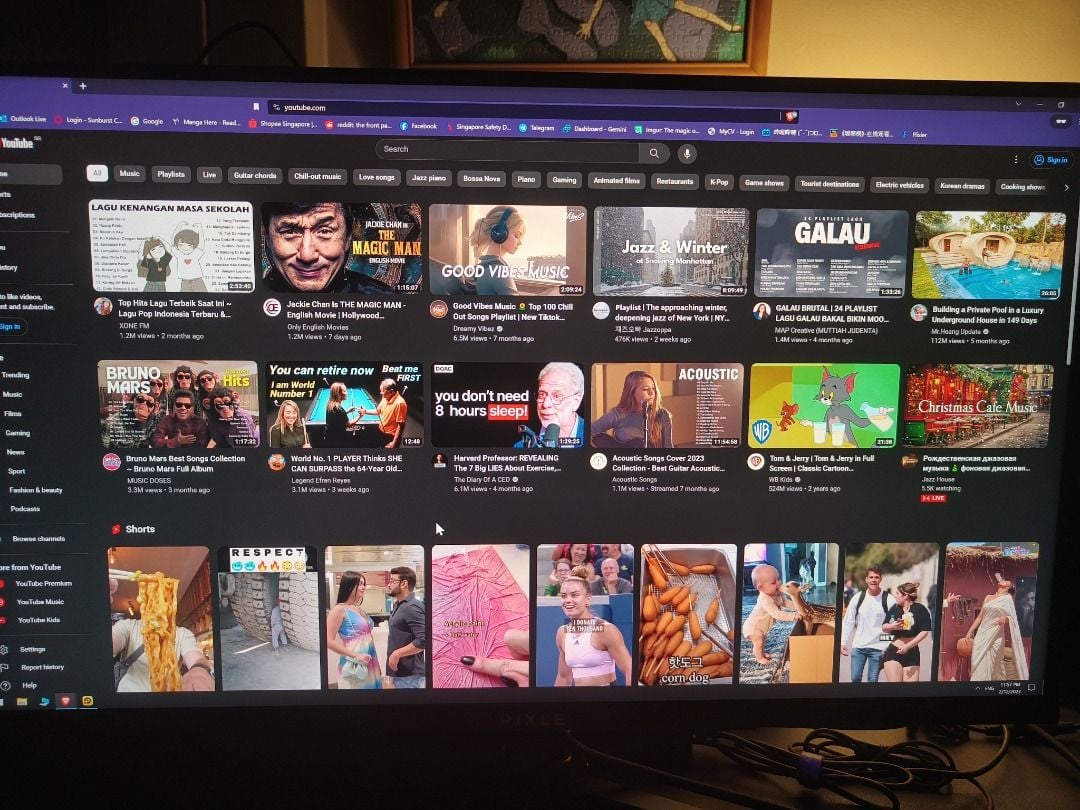Open Music in the sidebar Explore list
Viewport: 1080px width, 810px height.
(x=12, y=395)
